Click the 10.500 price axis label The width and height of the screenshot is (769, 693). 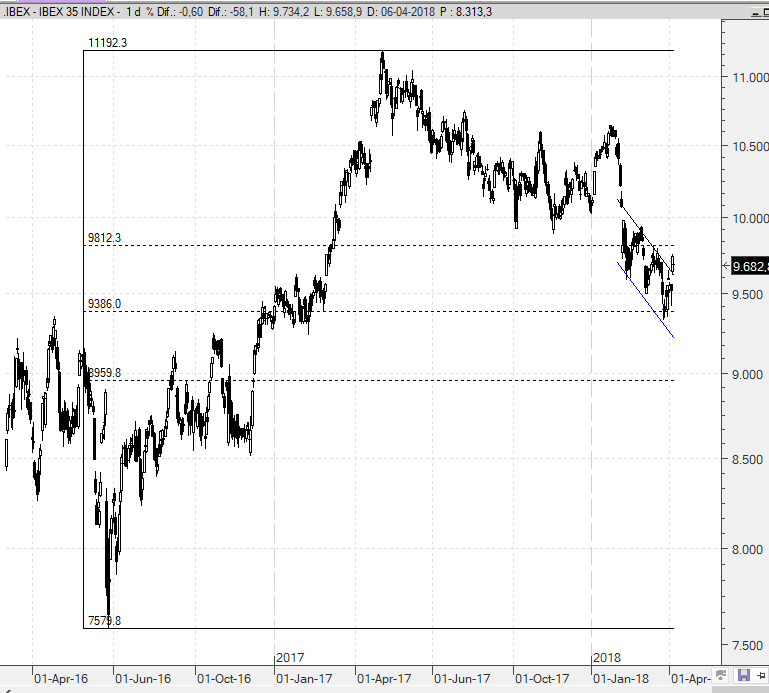[x=750, y=147]
